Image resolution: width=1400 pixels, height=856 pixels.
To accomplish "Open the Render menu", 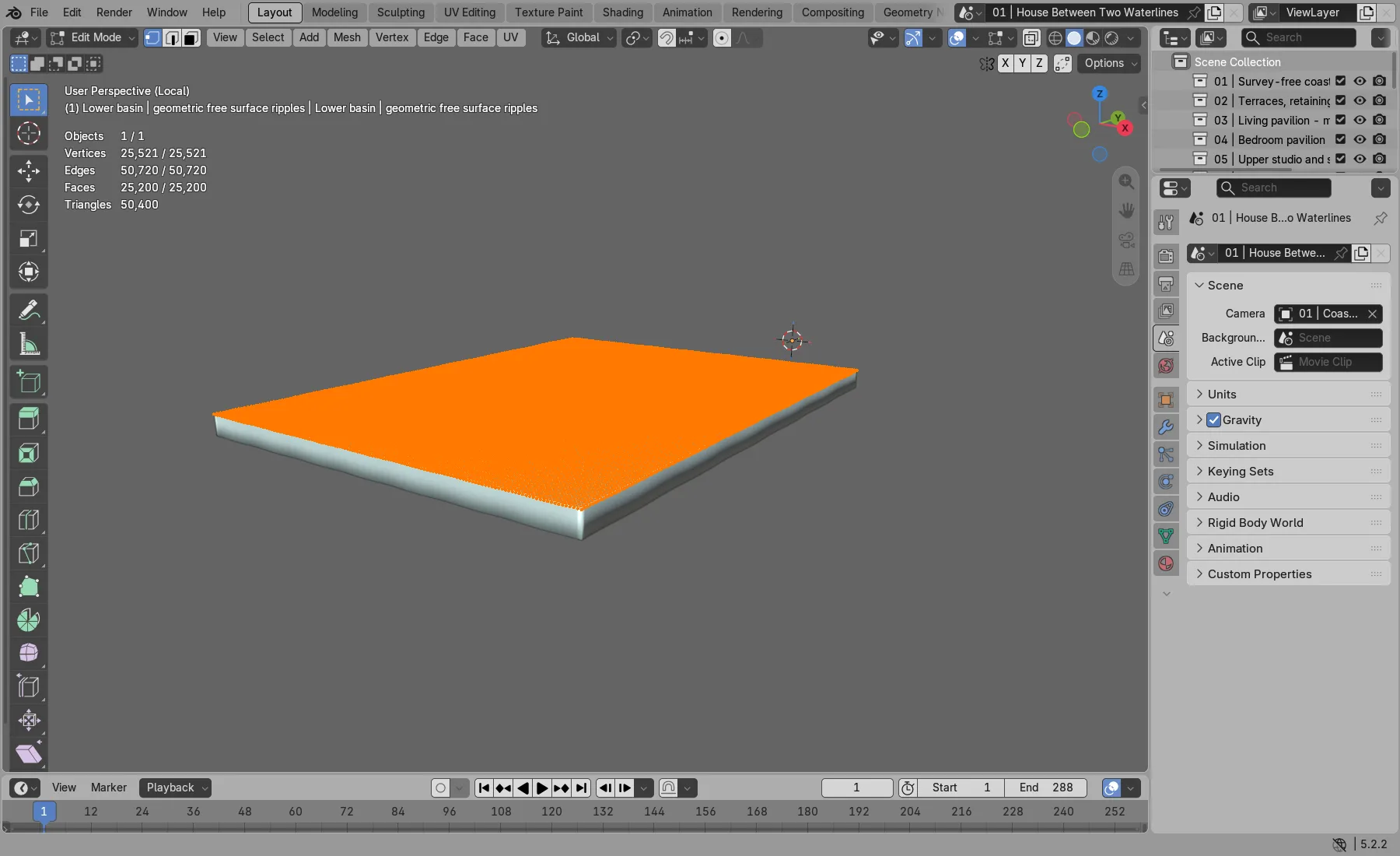I will click(114, 12).
